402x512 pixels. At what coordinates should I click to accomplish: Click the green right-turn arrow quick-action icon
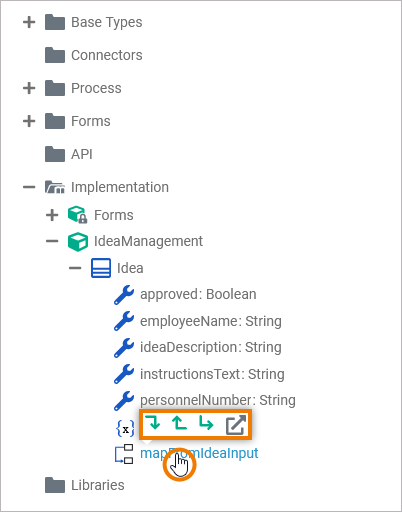tap(206, 422)
